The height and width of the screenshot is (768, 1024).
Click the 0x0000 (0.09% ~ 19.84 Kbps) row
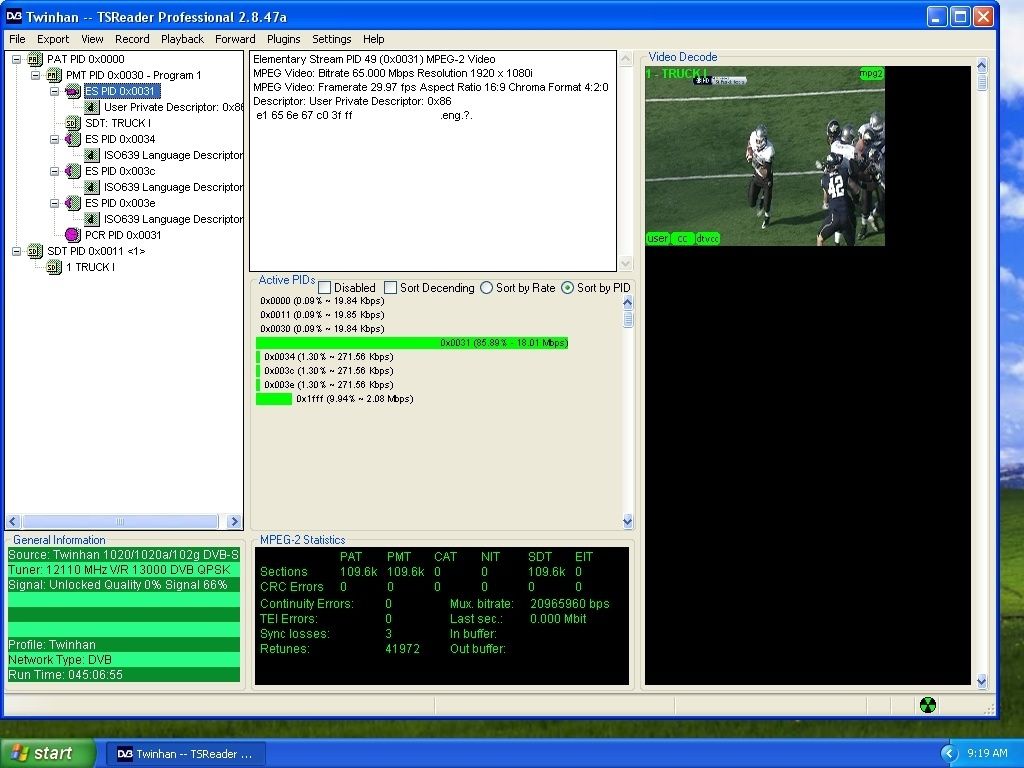point(322,301)
